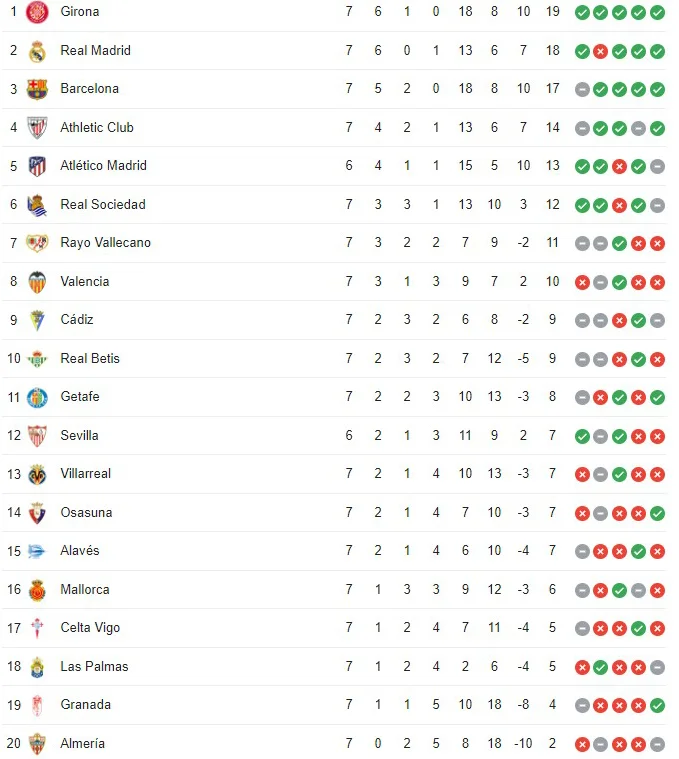Image resolution: width=679 pixels, height=759 pixels.
Task: Open the Real Sociedad team link
Action: point(103,205)
